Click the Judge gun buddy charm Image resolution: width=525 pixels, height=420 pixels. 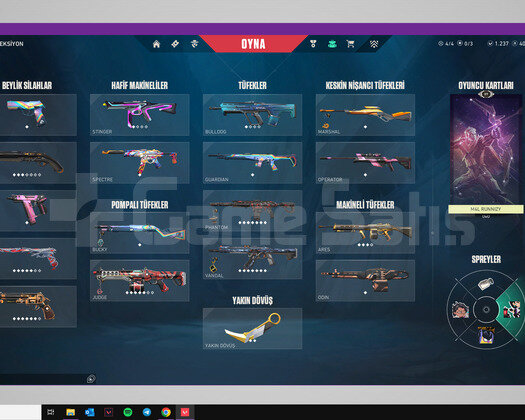pyautogui.click(x=99, y=291)
